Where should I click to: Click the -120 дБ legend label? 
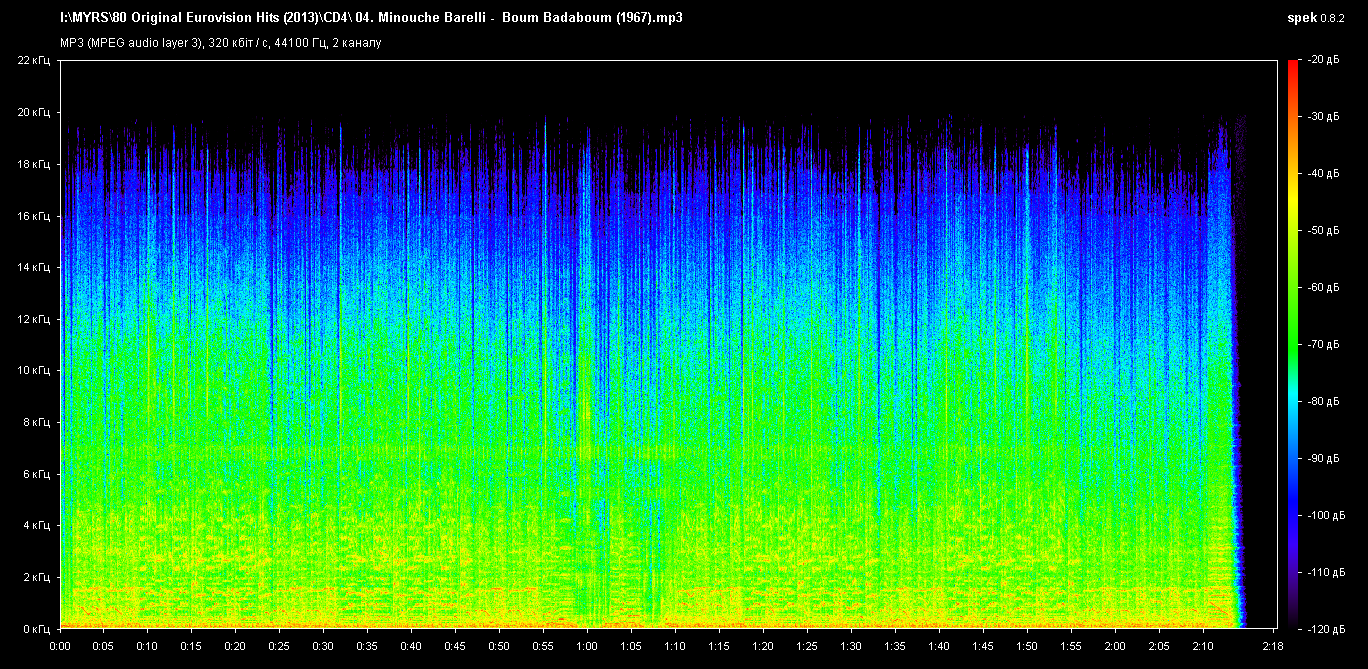click(x=1320, y=629)
